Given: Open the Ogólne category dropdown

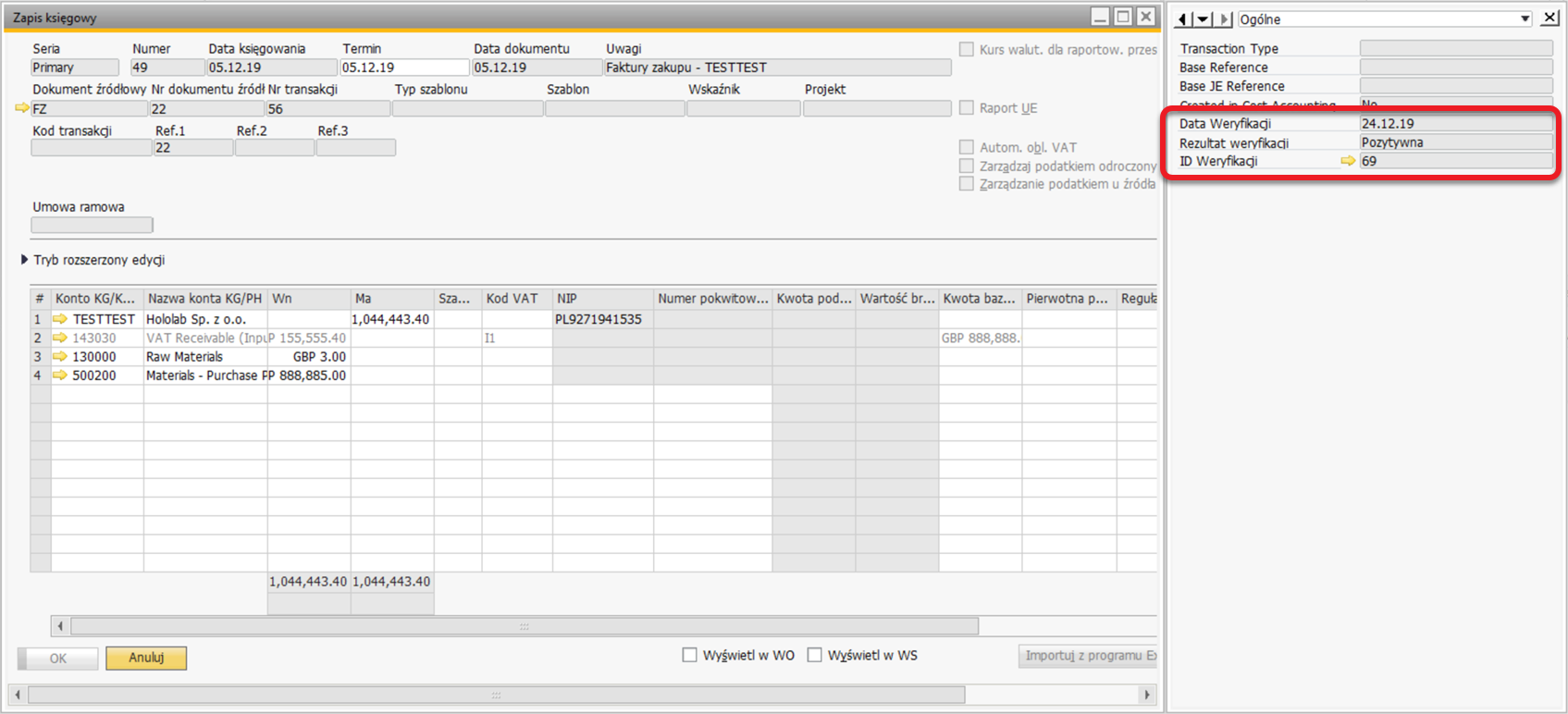Looking at the screenshot, I should (x=1525, y=19).
